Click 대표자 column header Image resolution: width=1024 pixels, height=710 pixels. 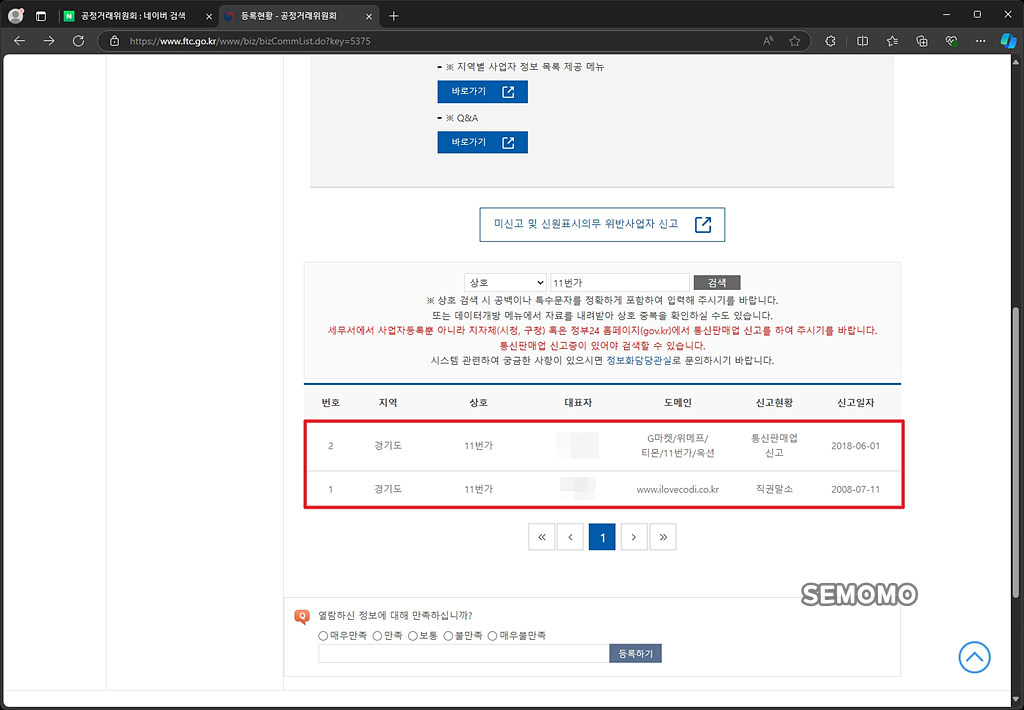(x=578, y=403)
